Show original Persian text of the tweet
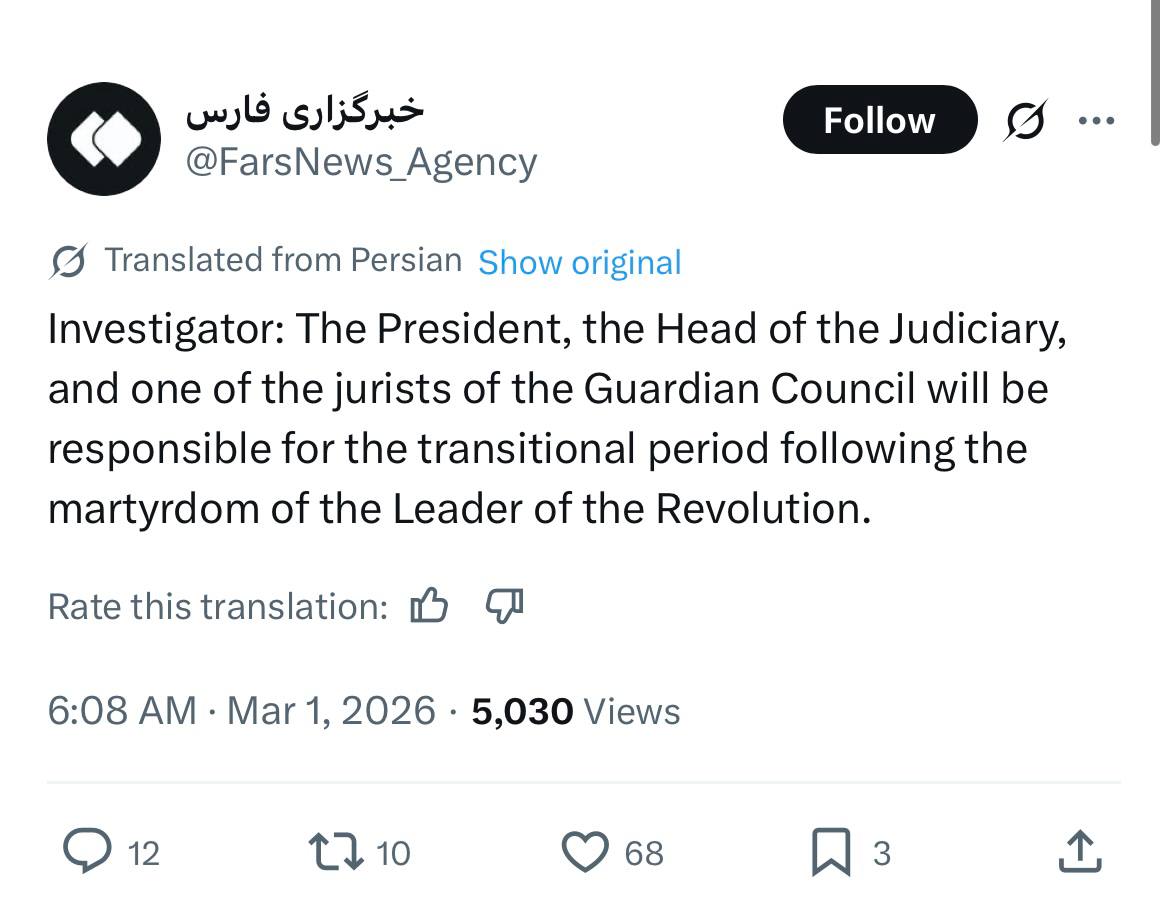Screen dimensions: 1169x918 (580, 262)
